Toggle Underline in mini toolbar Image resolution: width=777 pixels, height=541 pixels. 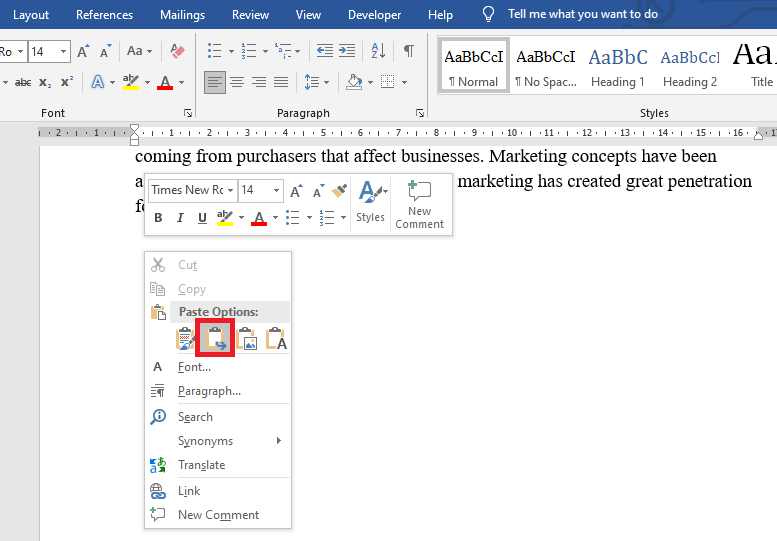[x=202, y=217]
